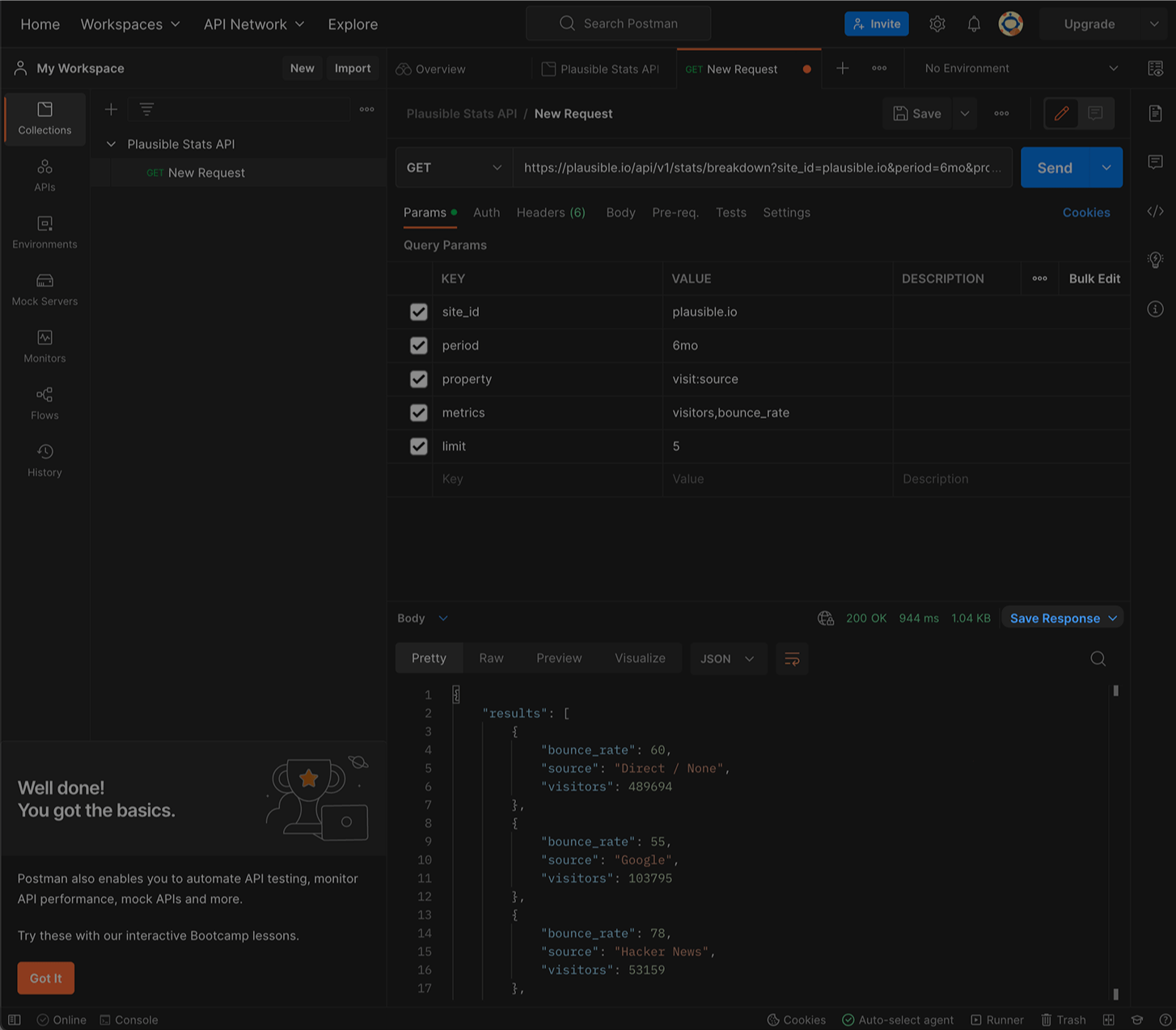Expand the Save options arrow
Screen dimensions: 1176x1030
coord(965,114)
